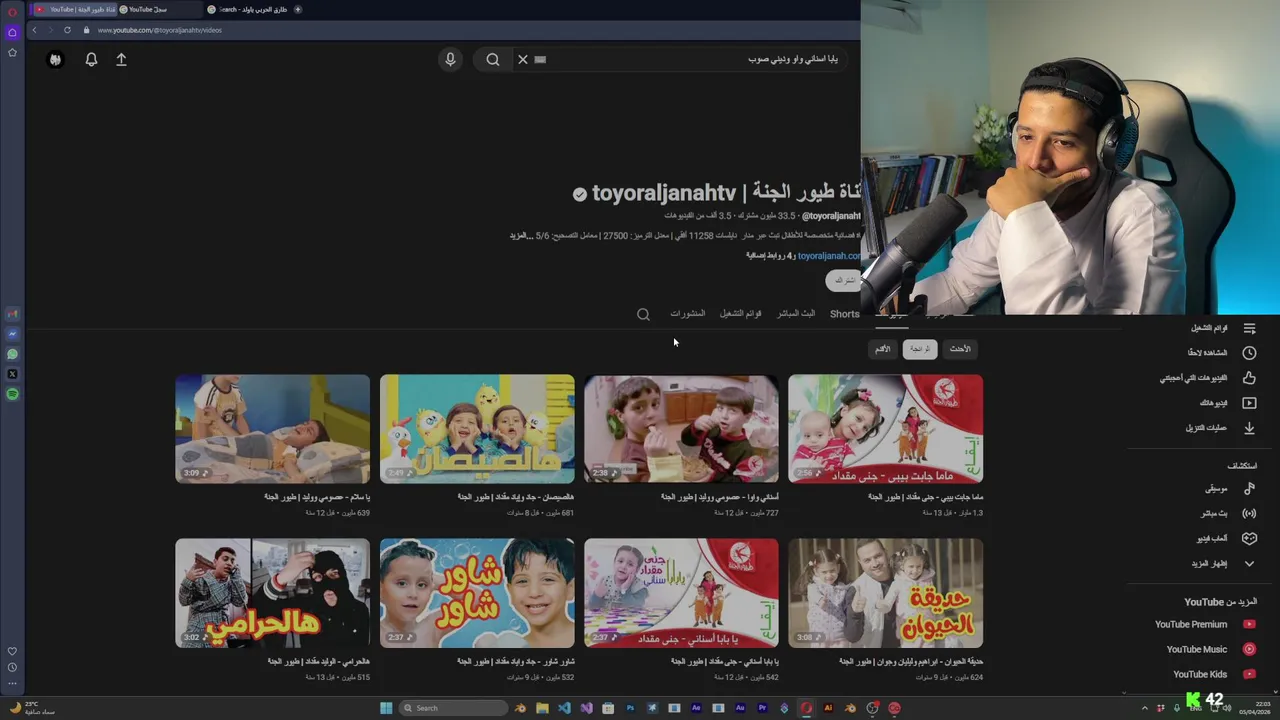
Task: Open Downloads arrow icon in sidebar
Action: 1249,428
